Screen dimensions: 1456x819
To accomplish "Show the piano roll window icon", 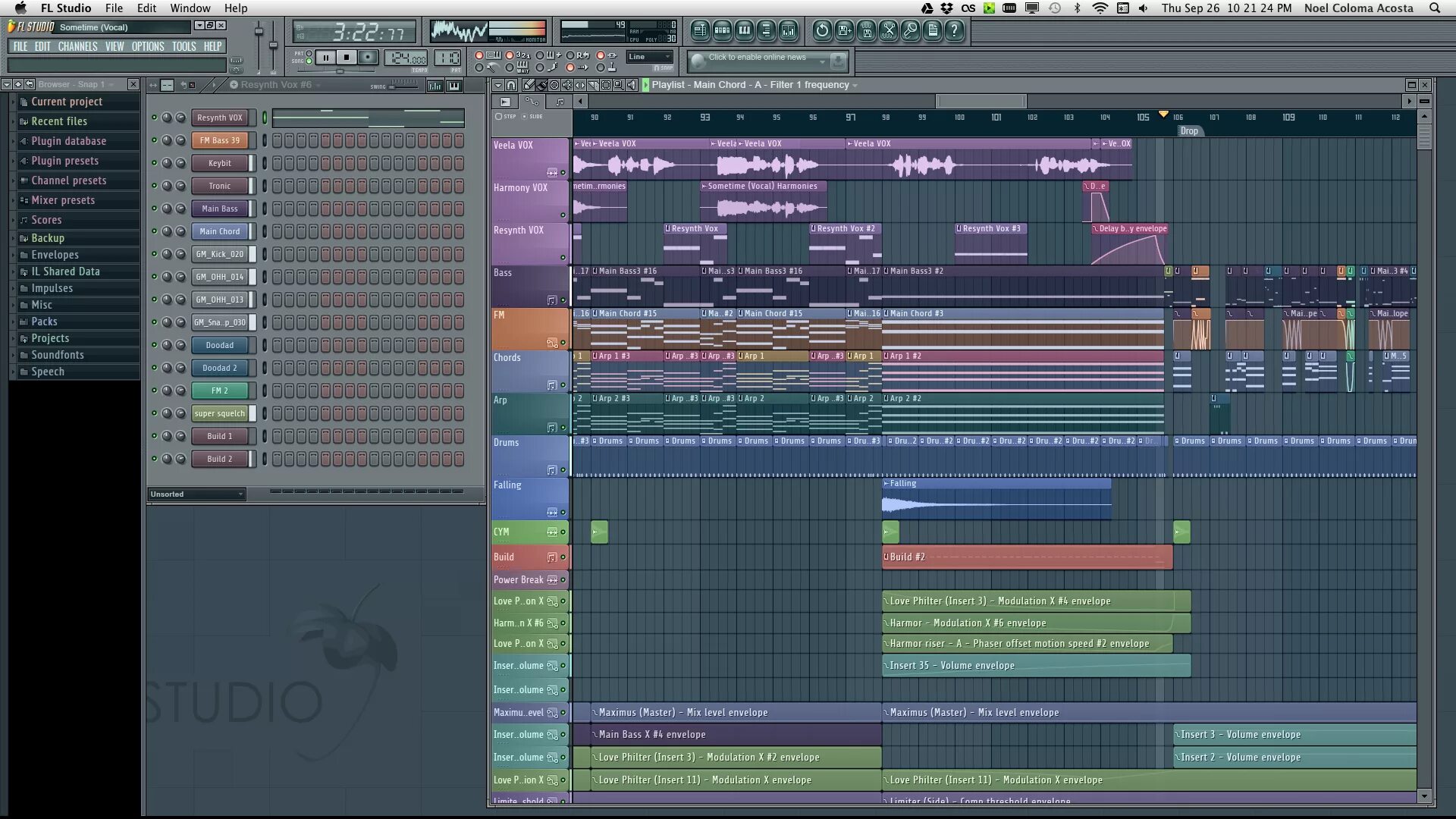I will 744,30.
